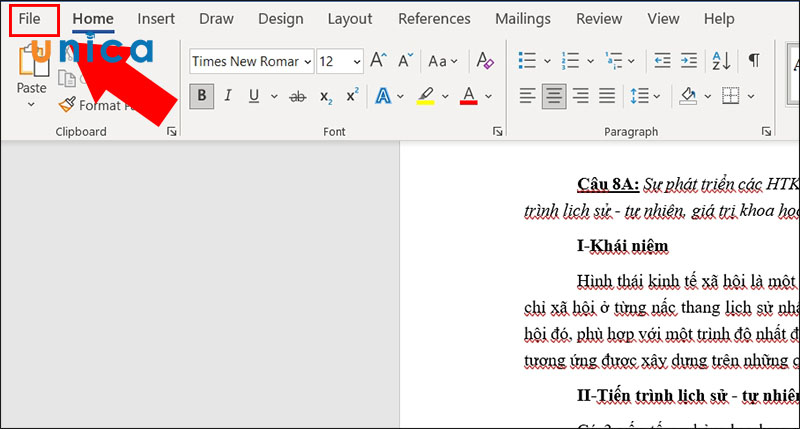Click the Câu 8A heading text
The image size is (800, 429).
pos(609,184)
